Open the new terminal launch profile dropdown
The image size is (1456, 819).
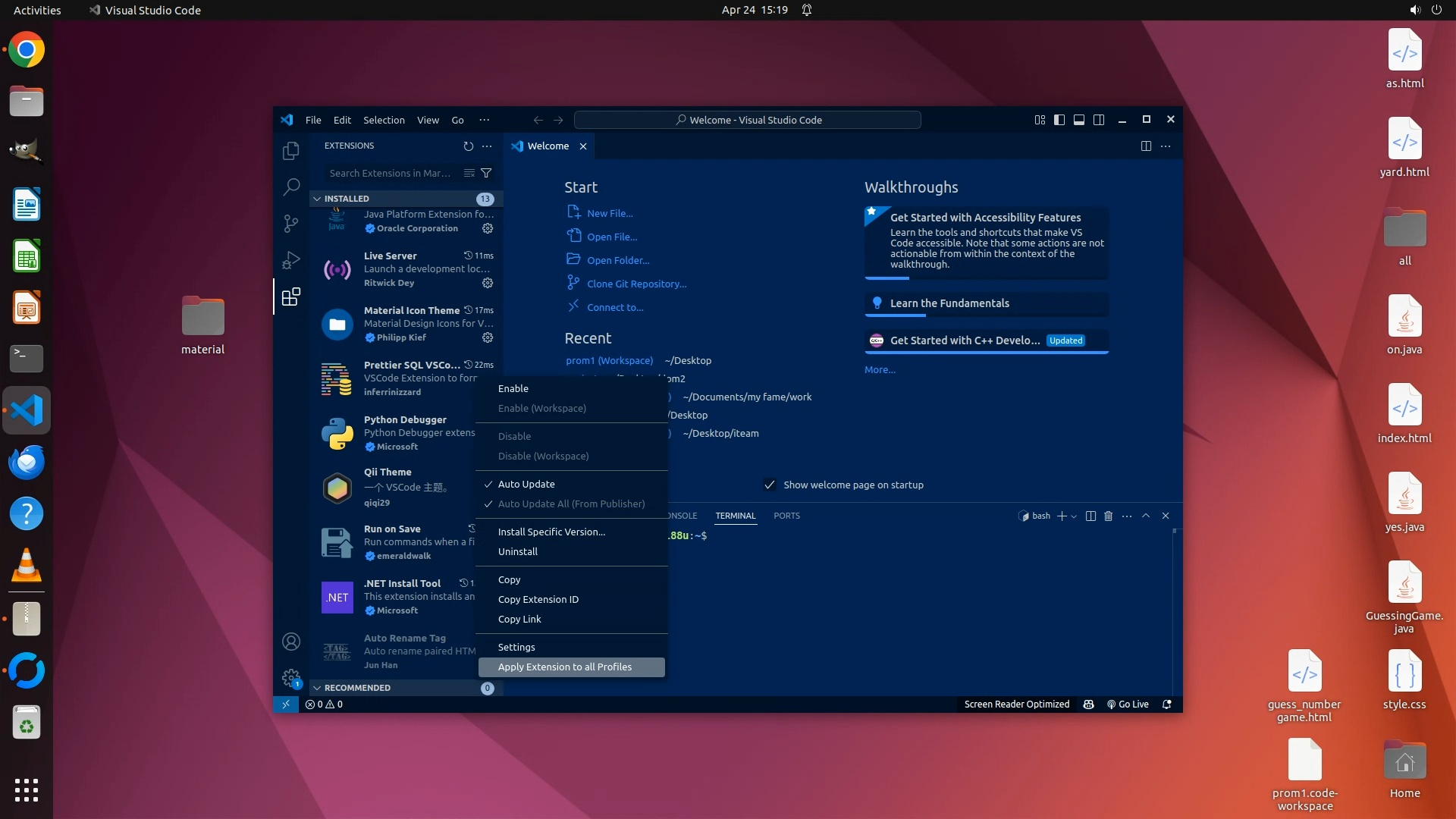coord(1074,516)
